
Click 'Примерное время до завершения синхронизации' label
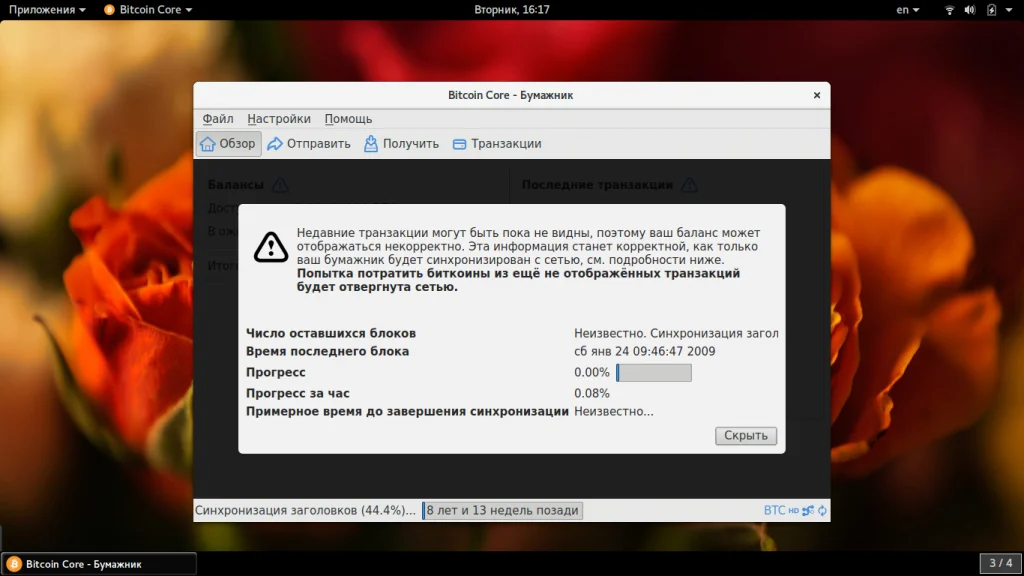[x=407, y=411]
